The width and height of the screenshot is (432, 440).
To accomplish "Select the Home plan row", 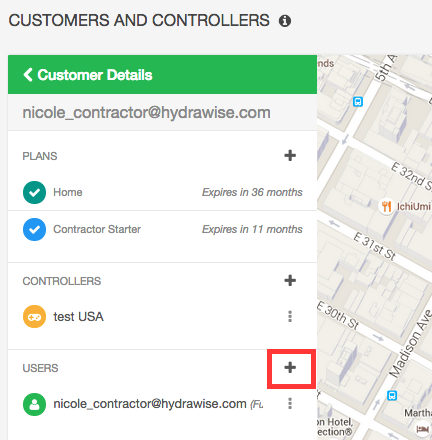I will click(162, 192).
